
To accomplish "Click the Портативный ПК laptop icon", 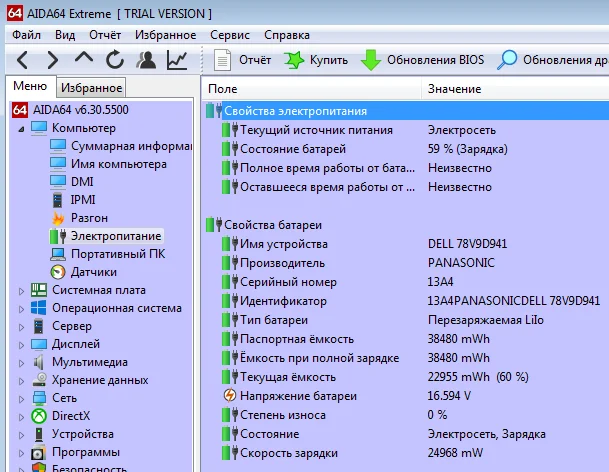I will click(x=58, y=254).
